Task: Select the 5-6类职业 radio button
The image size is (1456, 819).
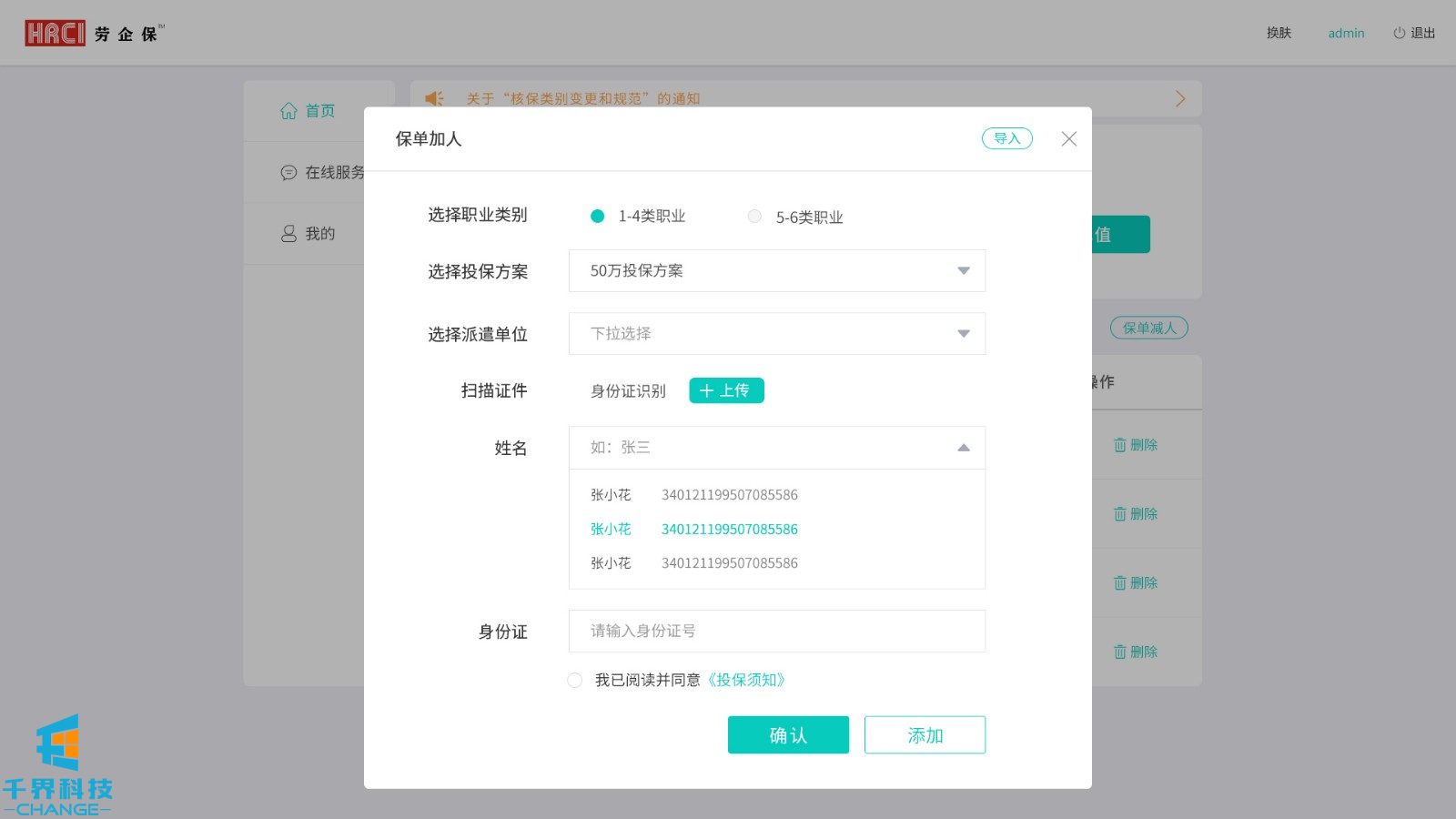Action: [754, 217]
